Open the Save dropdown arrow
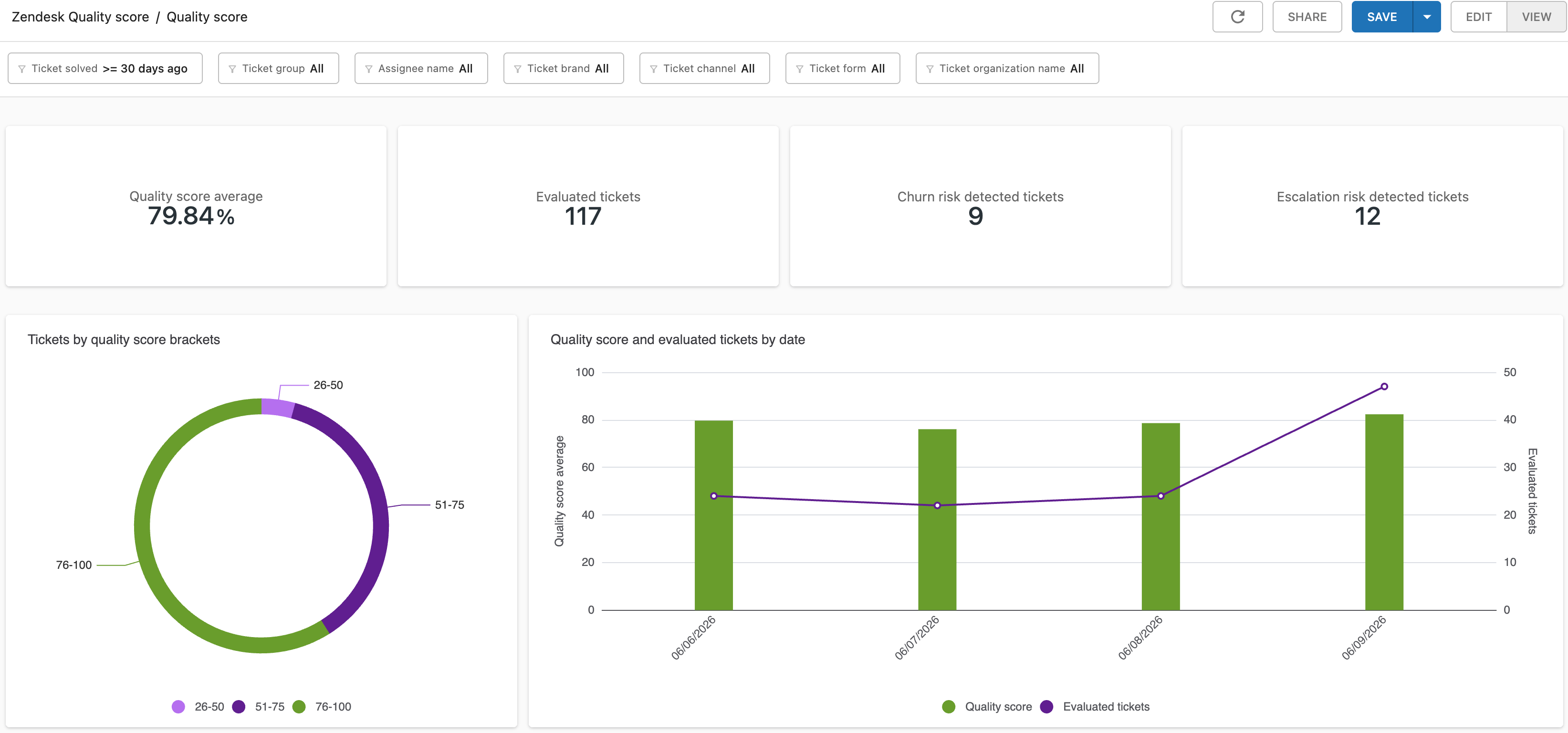This screenshot has width=1568, height=733. pyautogui.click(x=1426, y=16)
